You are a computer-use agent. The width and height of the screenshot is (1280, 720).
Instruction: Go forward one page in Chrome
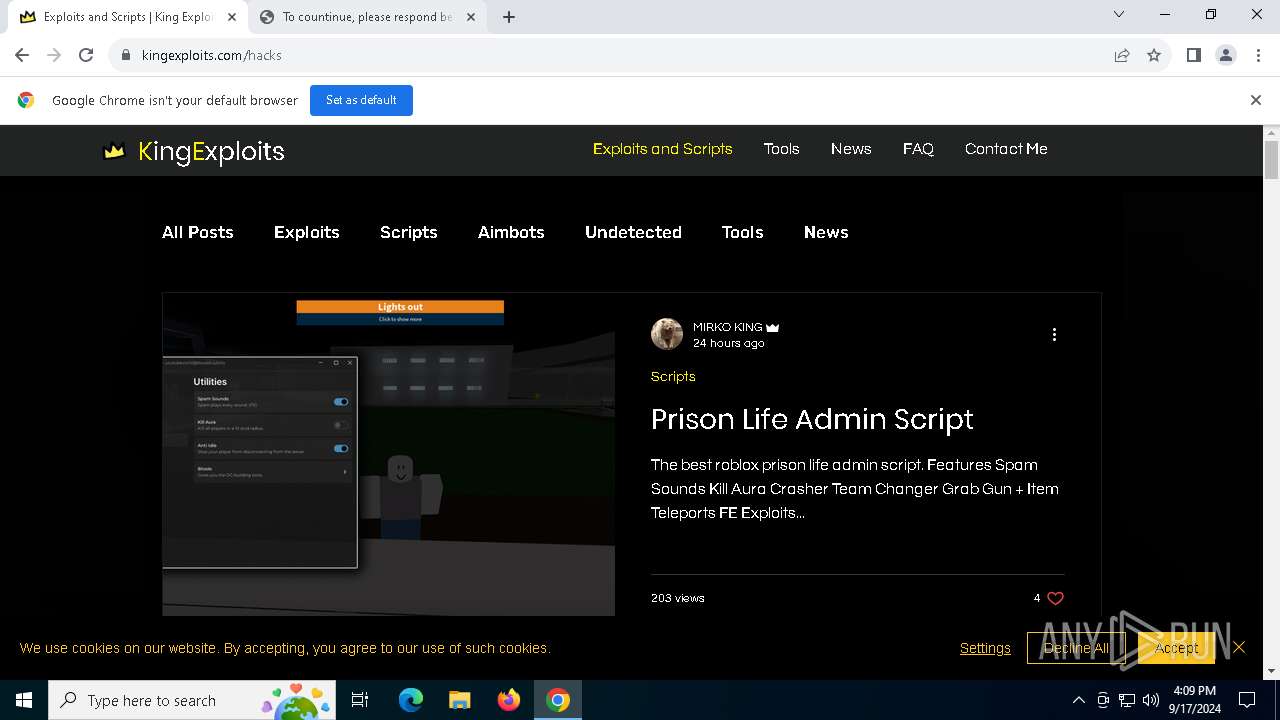click(54, 55)
